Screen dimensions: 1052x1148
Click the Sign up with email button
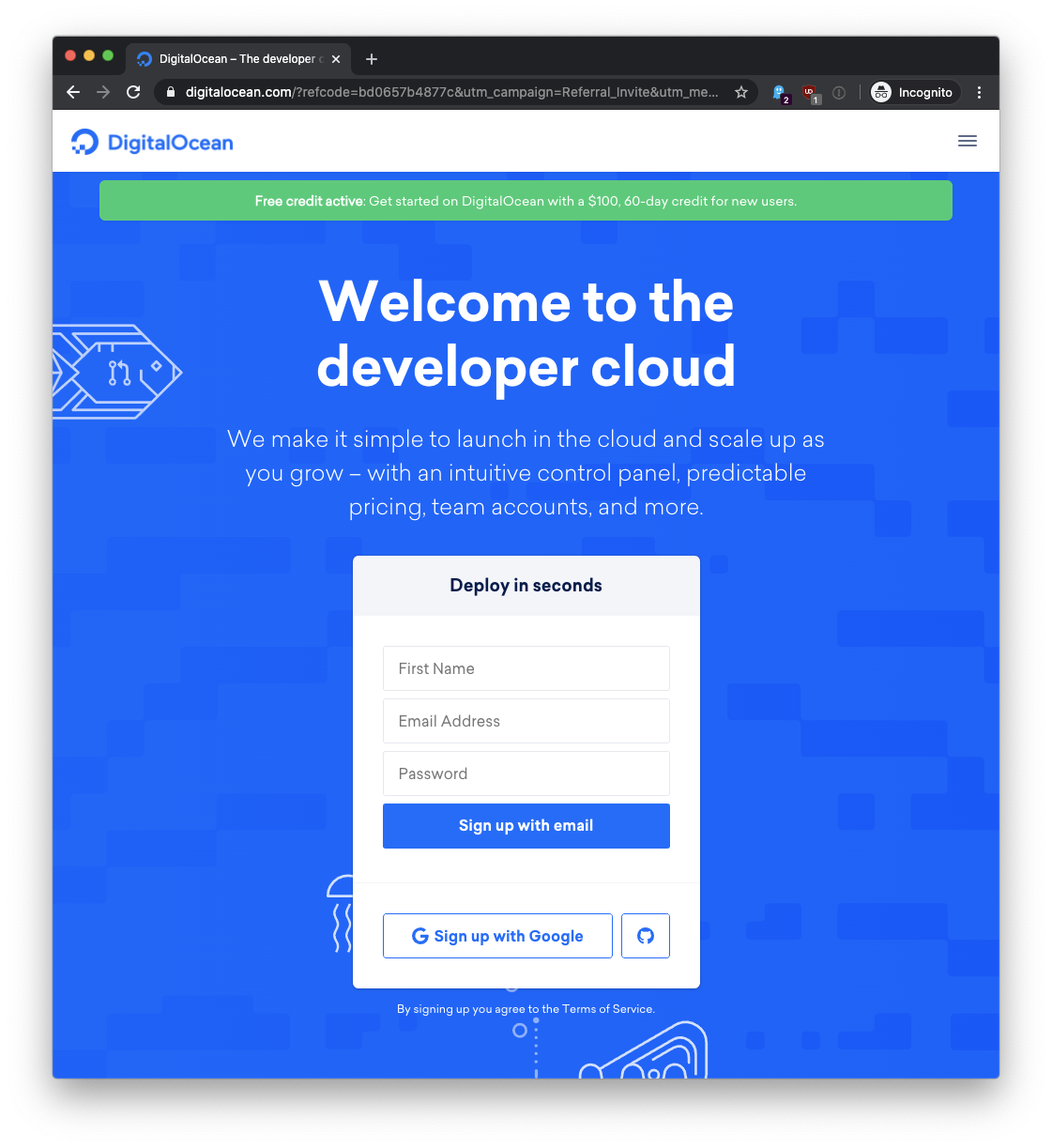(x=526, y=826)
